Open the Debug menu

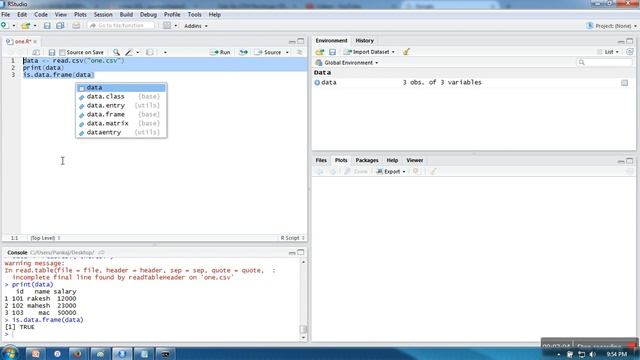pos(148,15)
